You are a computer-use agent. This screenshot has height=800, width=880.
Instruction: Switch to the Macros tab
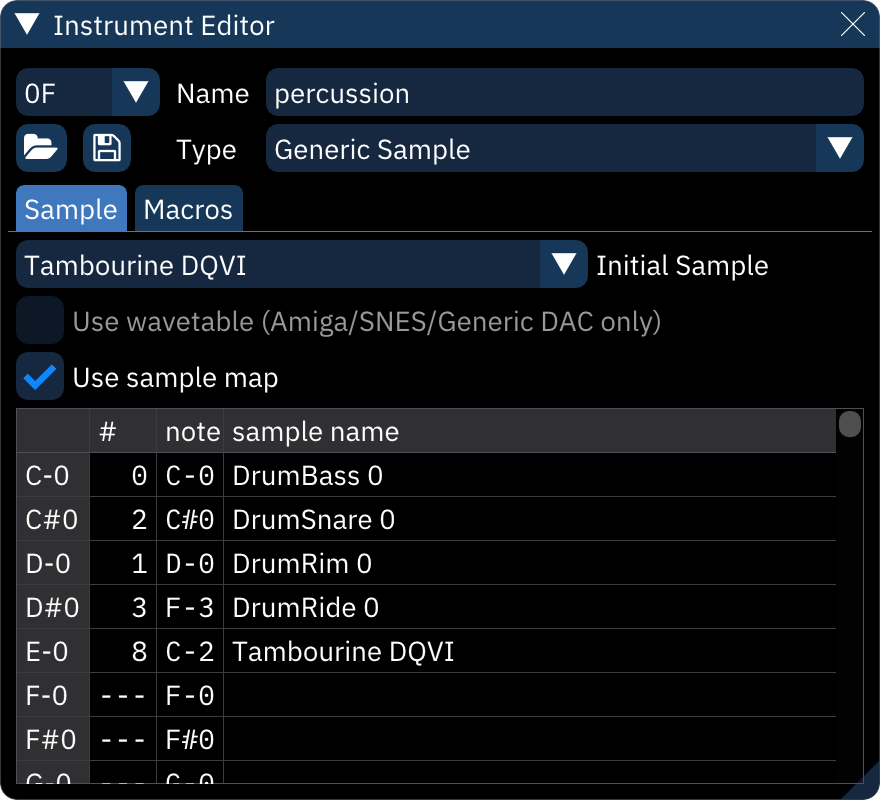click(x=188, y=209)
